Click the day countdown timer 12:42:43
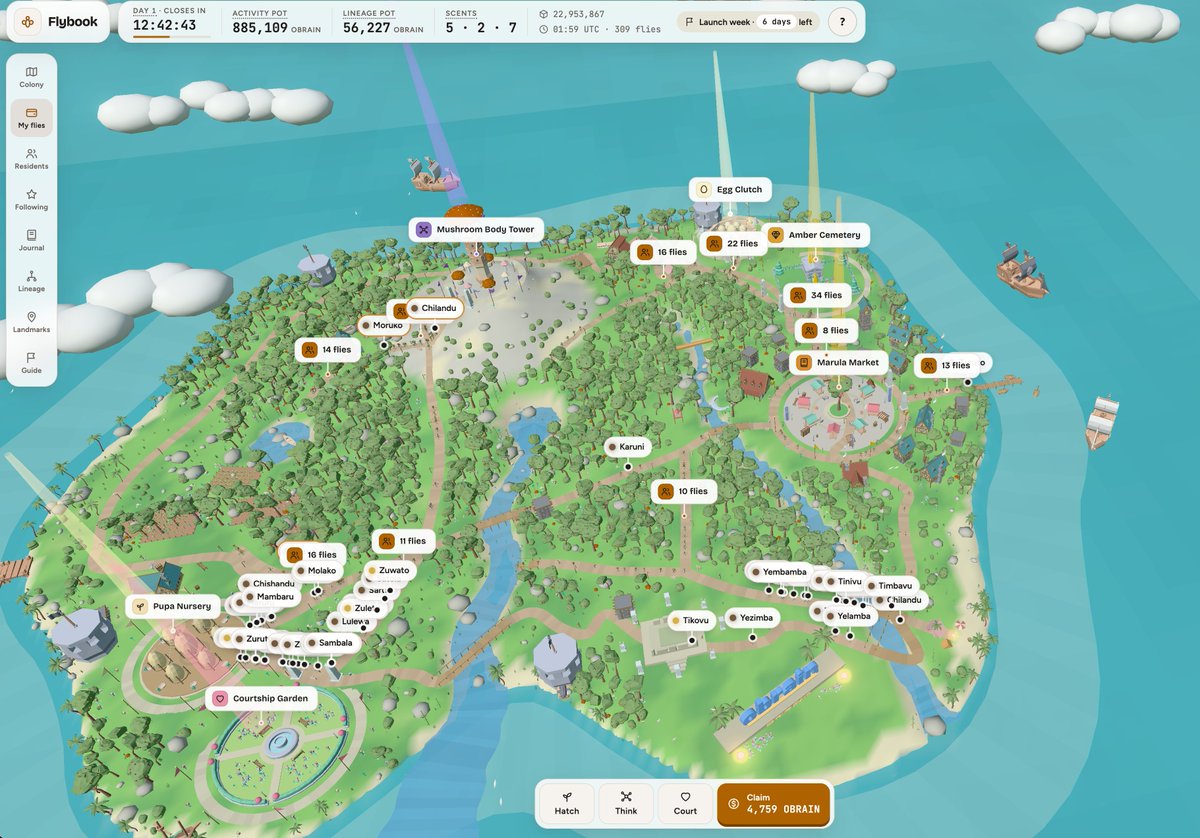 click(165, 25)
